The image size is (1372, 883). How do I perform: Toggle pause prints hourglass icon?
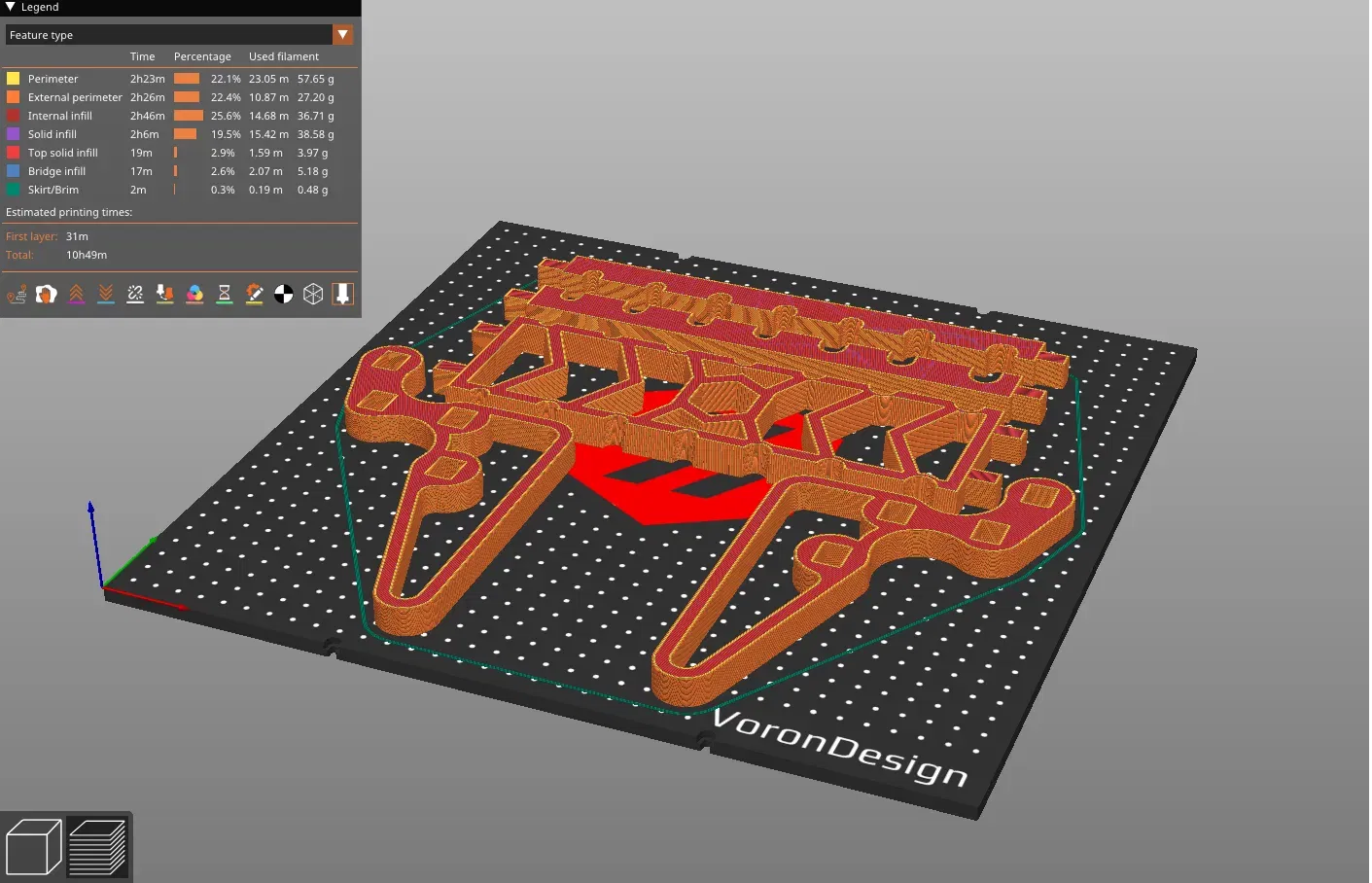coord(225,294)
